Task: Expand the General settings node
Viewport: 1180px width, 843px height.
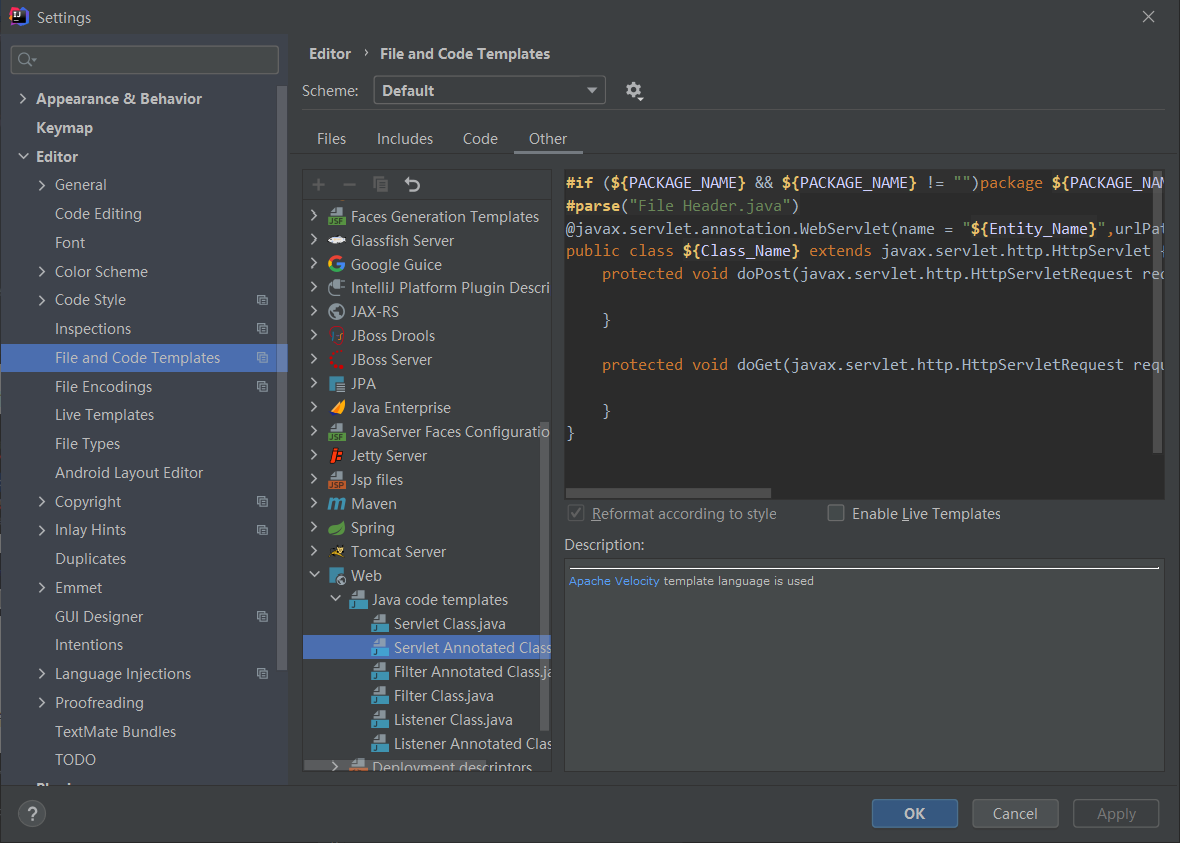Action: [42, 185]
